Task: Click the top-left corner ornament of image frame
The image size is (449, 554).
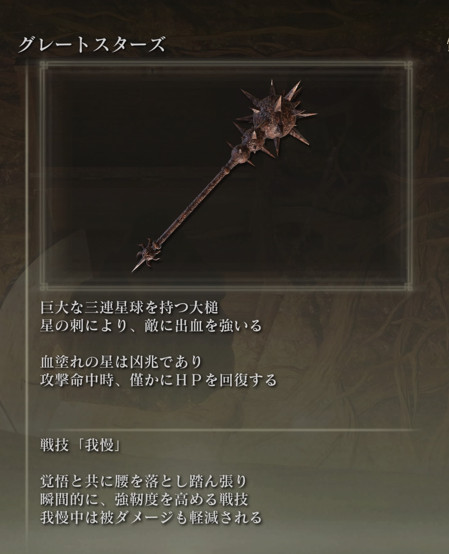Action: coord(43,65)
